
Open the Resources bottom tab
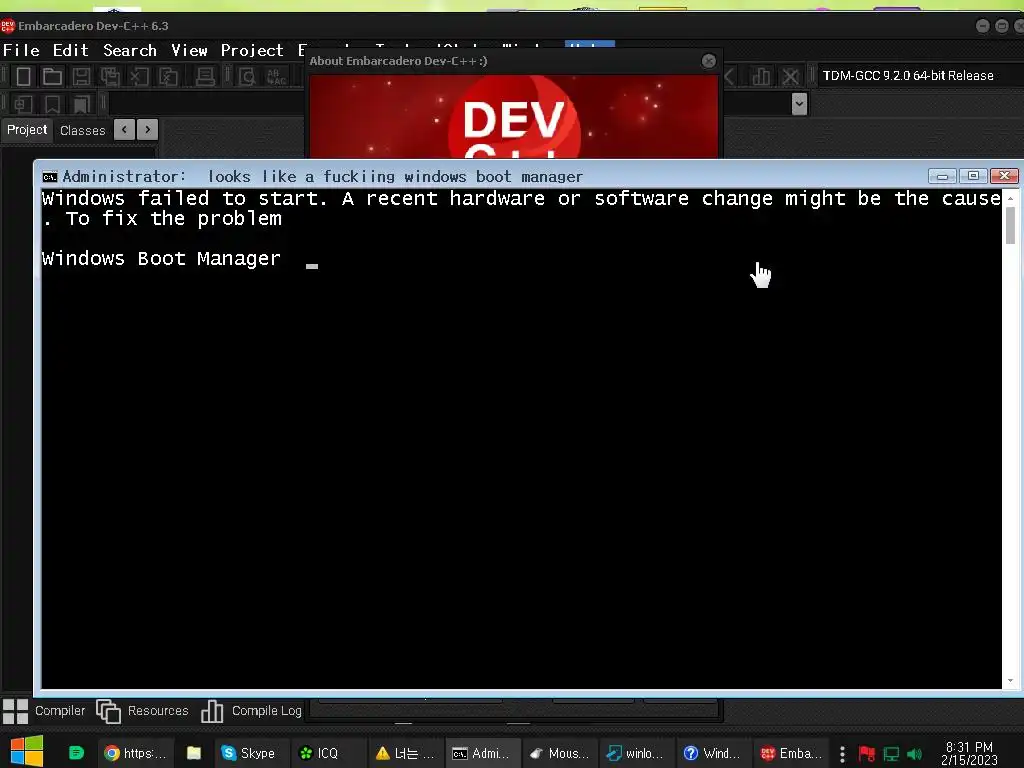click(x=142, y=711)
